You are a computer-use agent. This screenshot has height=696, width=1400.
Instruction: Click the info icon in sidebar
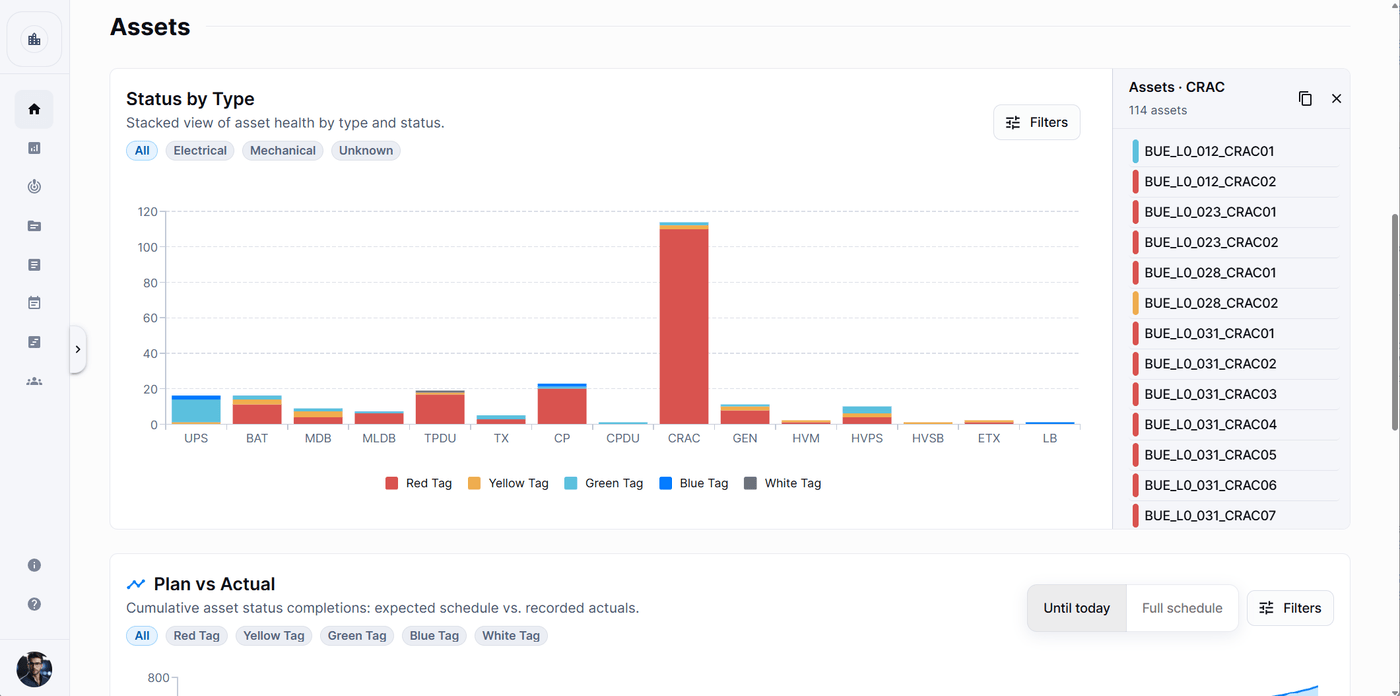(34, 565)
